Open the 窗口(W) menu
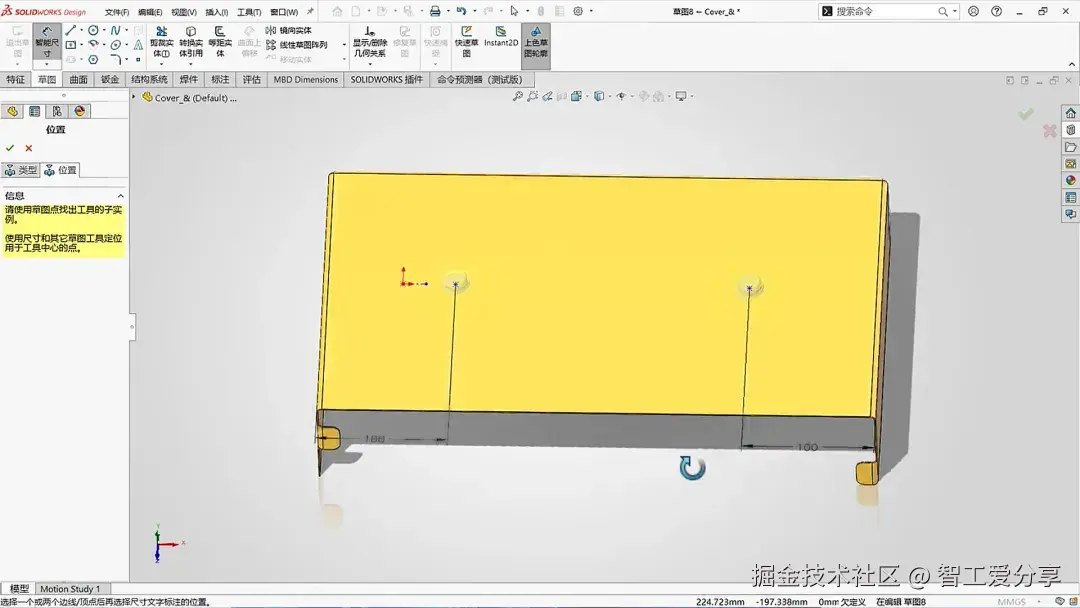The height and width of the screenshot is (608, 1080). pos(284,12)
